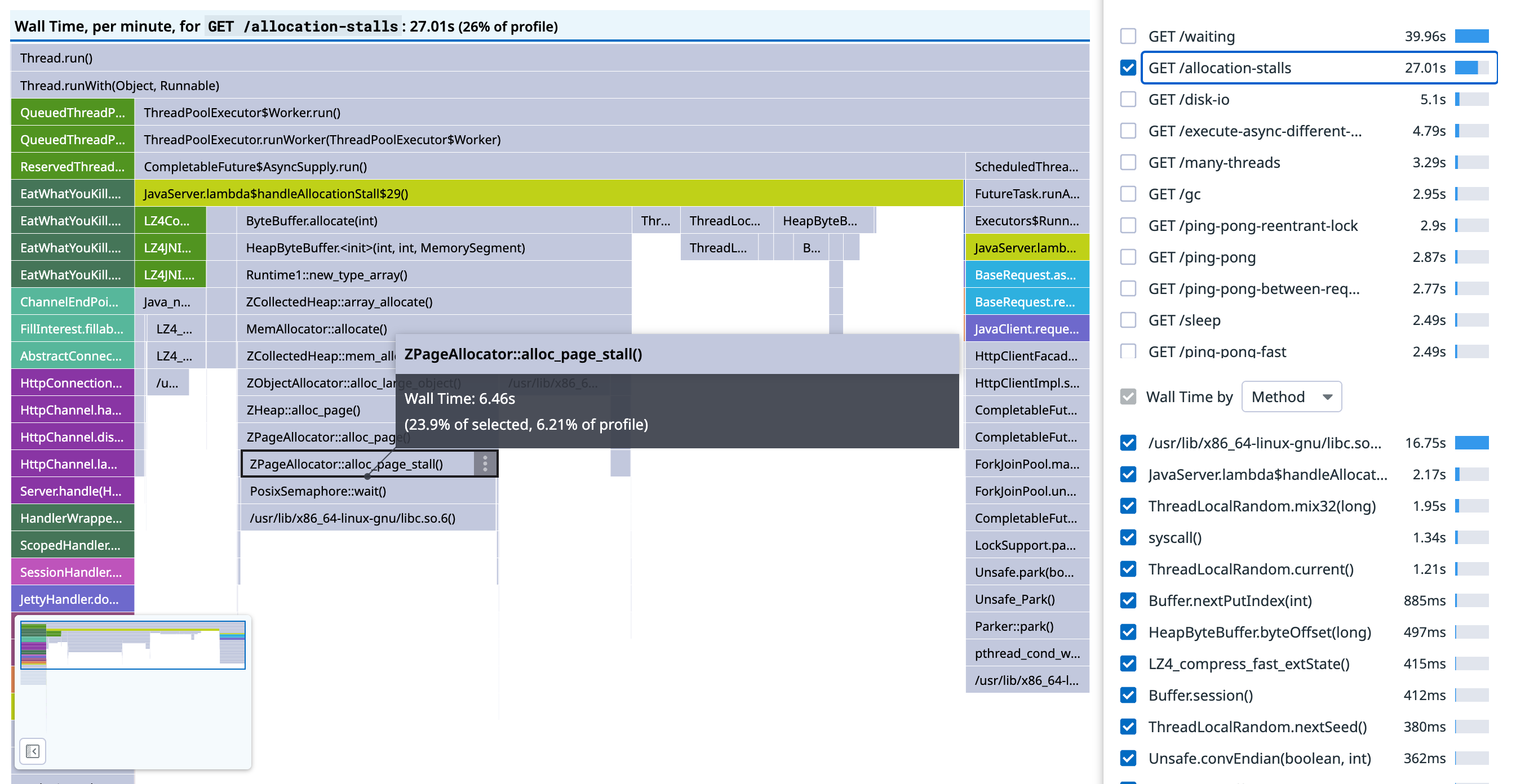Uncheck the syscall() method filter
1516x784 pixels.
(1128, 537)
